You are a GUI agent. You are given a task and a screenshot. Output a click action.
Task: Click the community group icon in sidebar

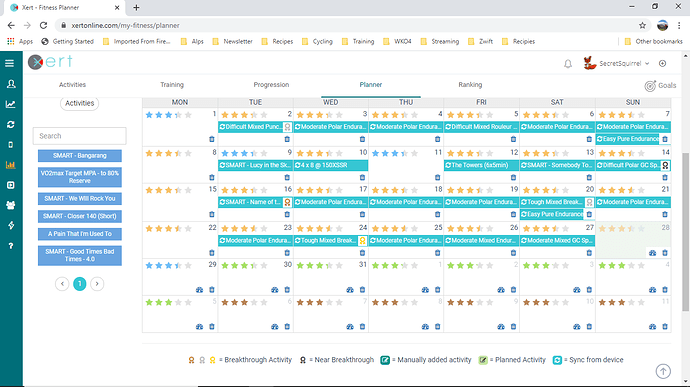coord(11,205)
